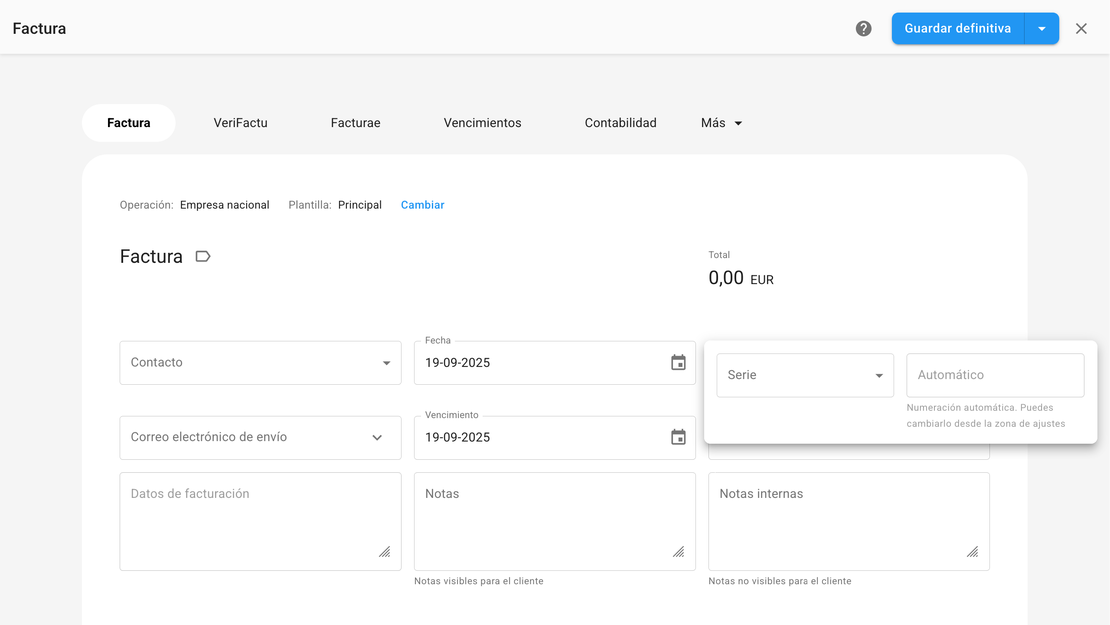Open the Contabilidad tab
The image size is (1110, 625).
[x=620, y=123]
